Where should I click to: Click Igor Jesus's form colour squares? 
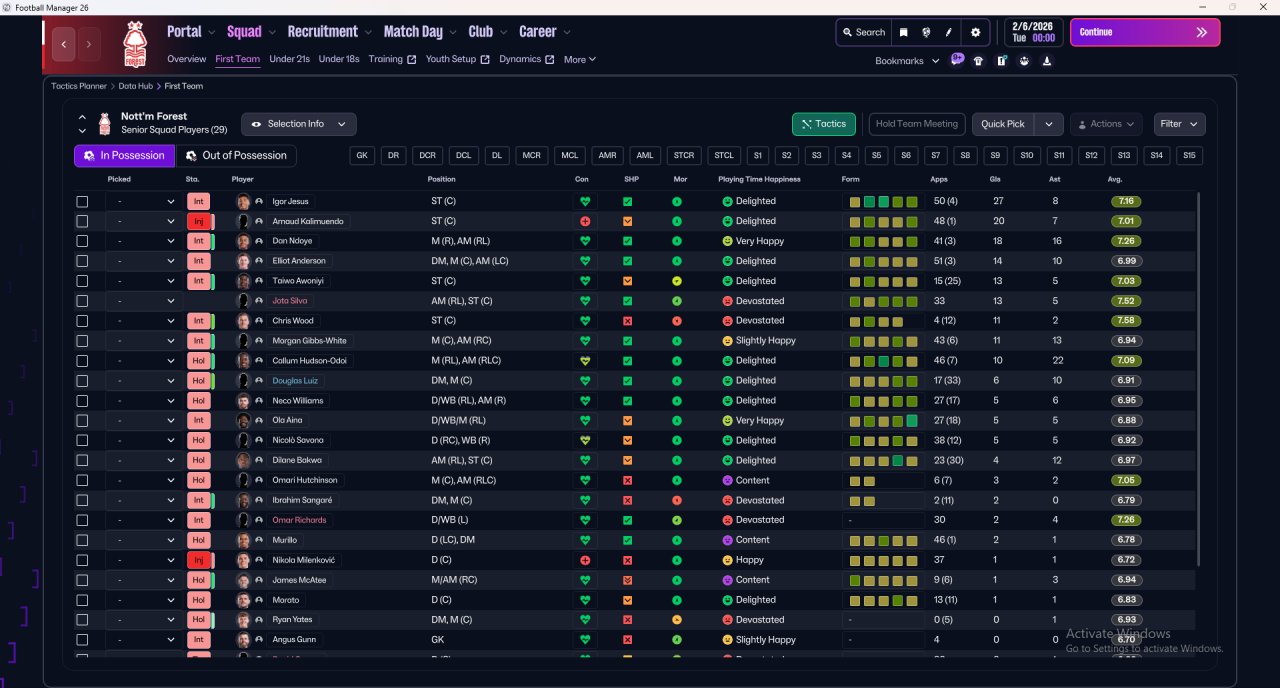(883, 201)
